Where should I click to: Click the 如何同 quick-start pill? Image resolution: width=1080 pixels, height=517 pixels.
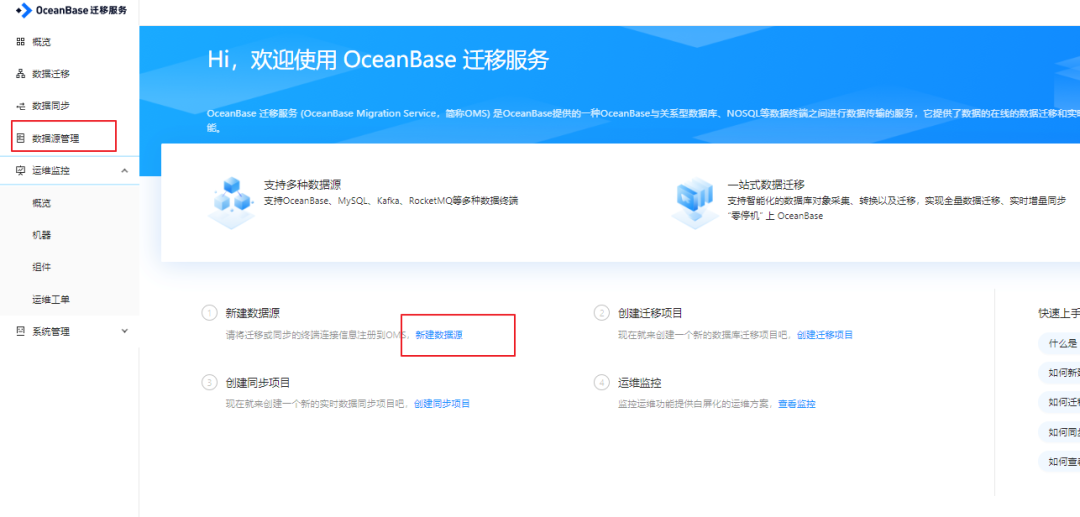pyautogui.click(x=1059, y=432)
